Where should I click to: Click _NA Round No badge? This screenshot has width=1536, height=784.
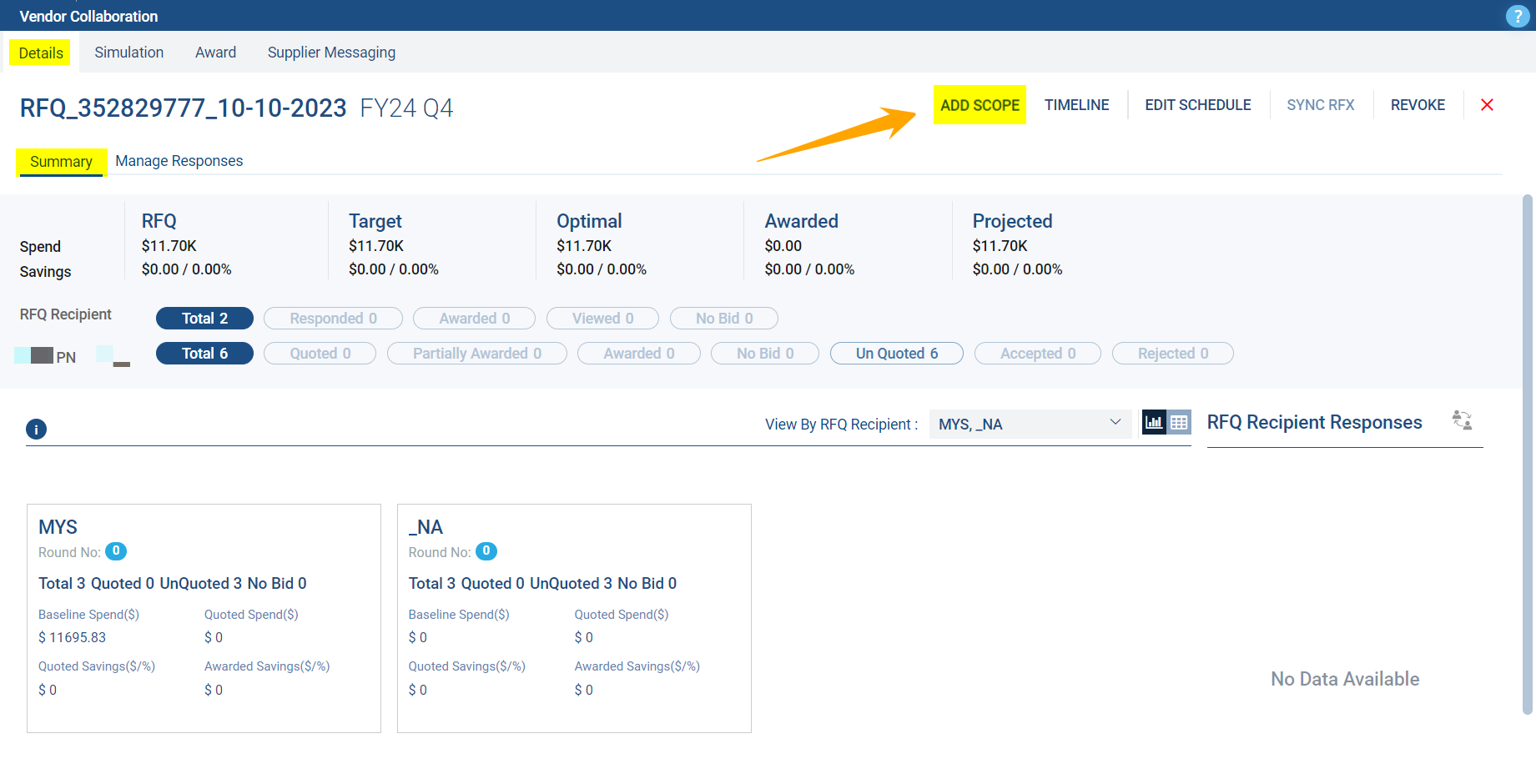point(486,551)
